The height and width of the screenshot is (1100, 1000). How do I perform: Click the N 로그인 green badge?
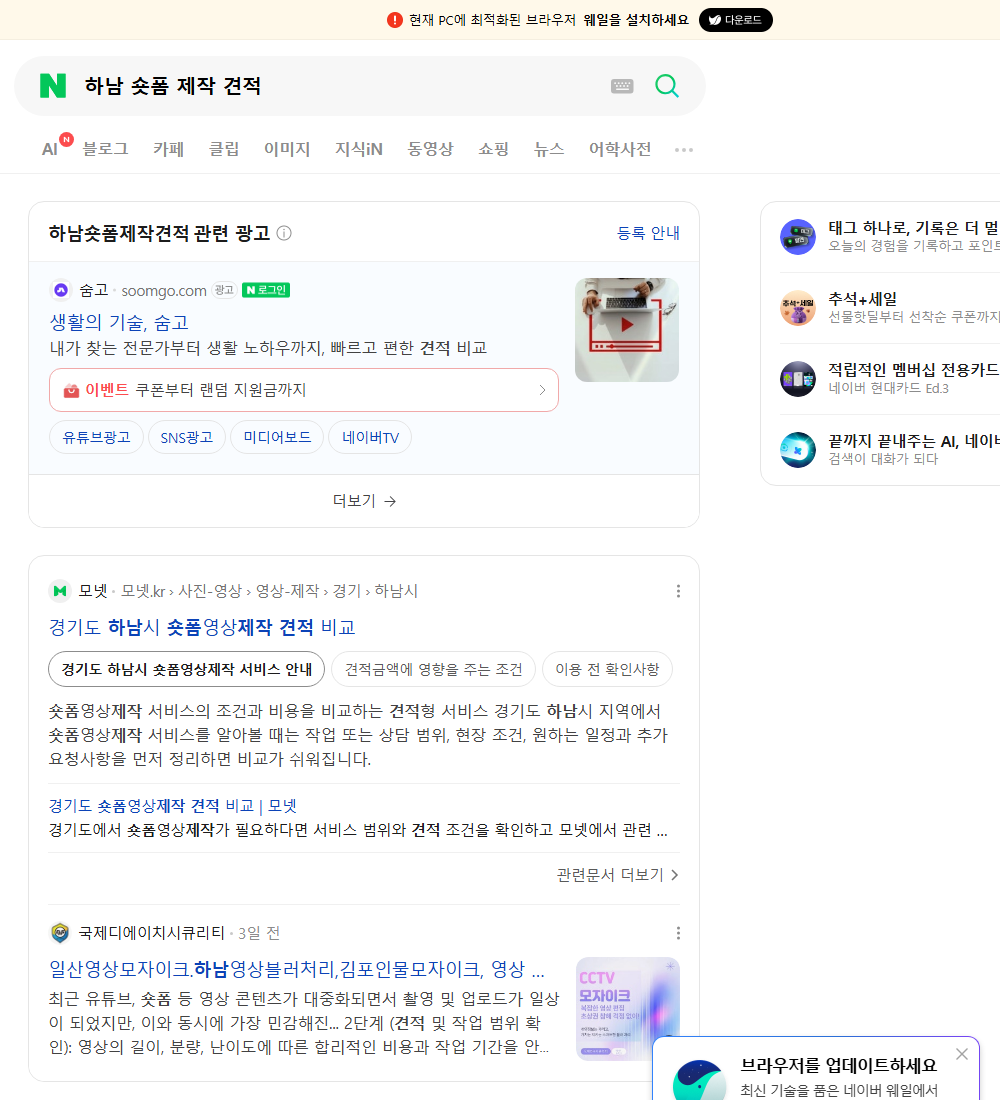click(266, 290)
